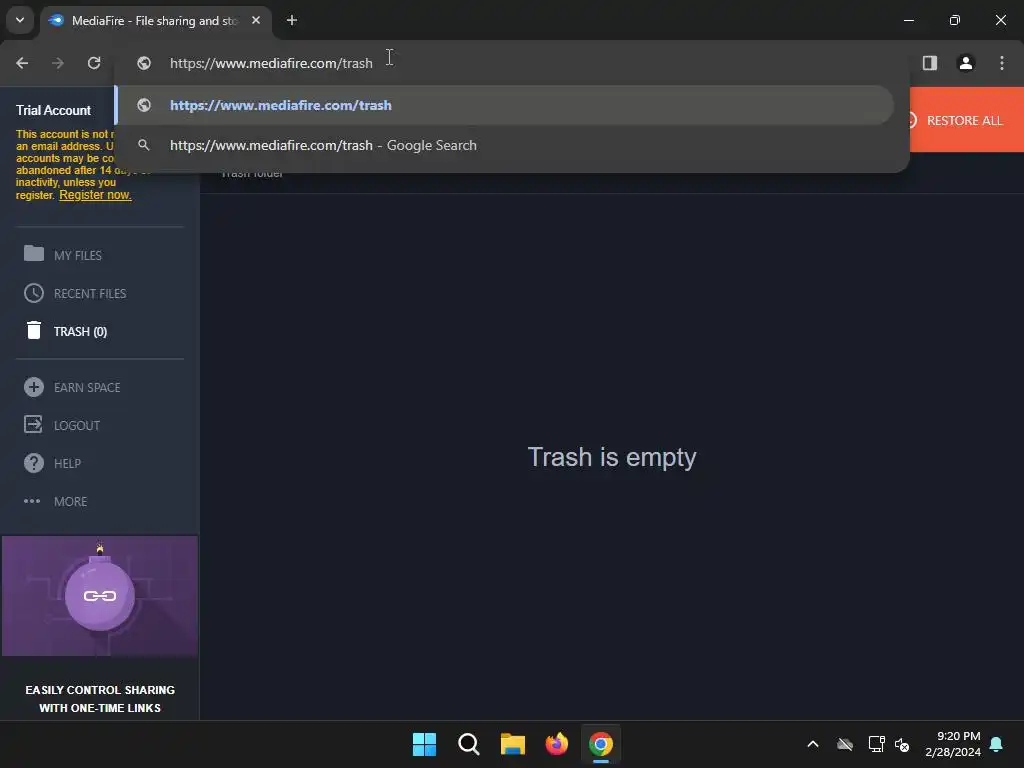Close the MediaFire tab

pyautogui.click(x=256, y=20)
